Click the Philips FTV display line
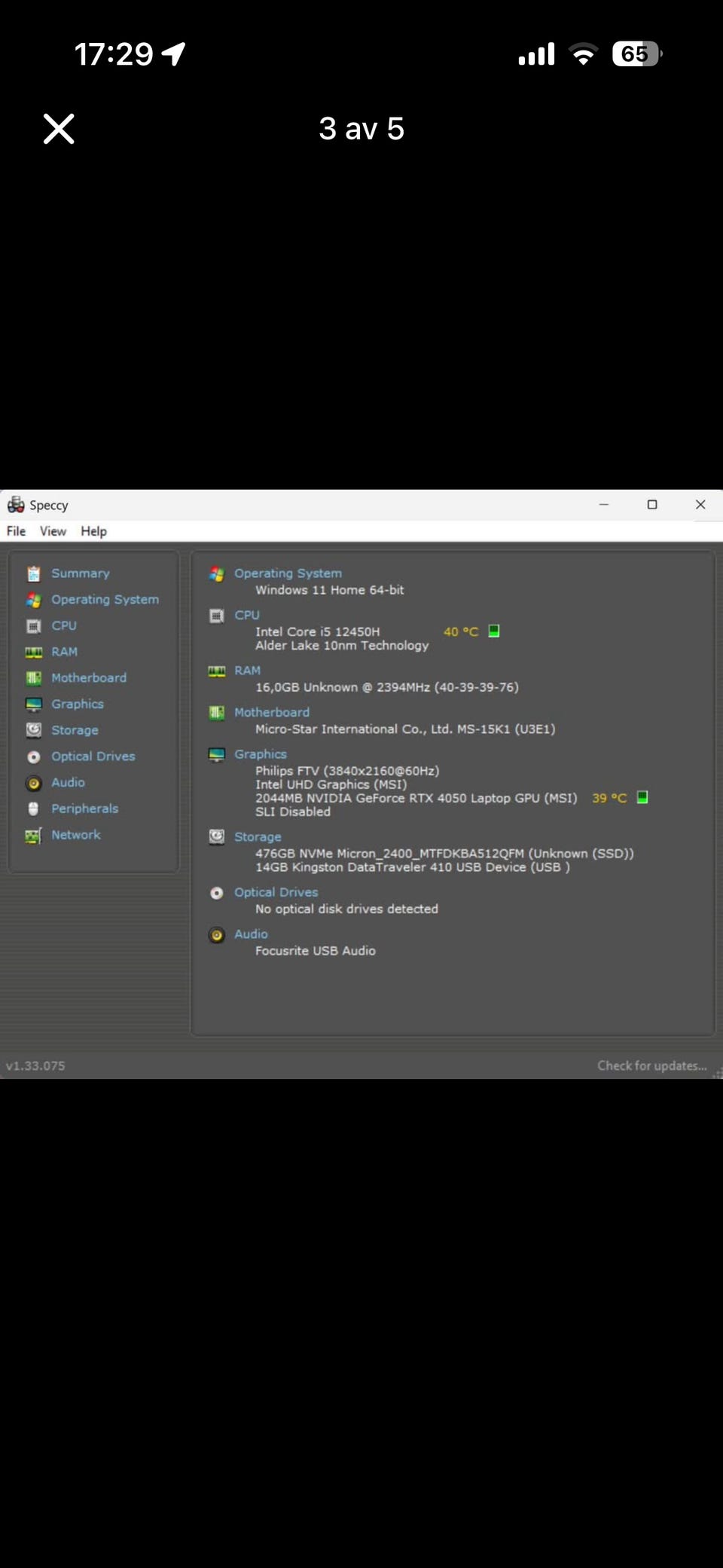 coord(347,771)
